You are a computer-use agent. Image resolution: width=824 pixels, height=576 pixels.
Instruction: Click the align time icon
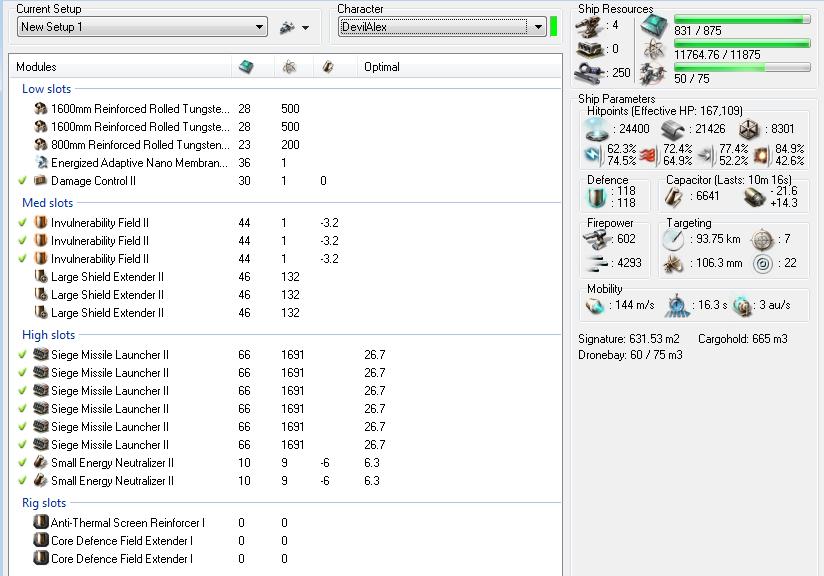point(677,305)
